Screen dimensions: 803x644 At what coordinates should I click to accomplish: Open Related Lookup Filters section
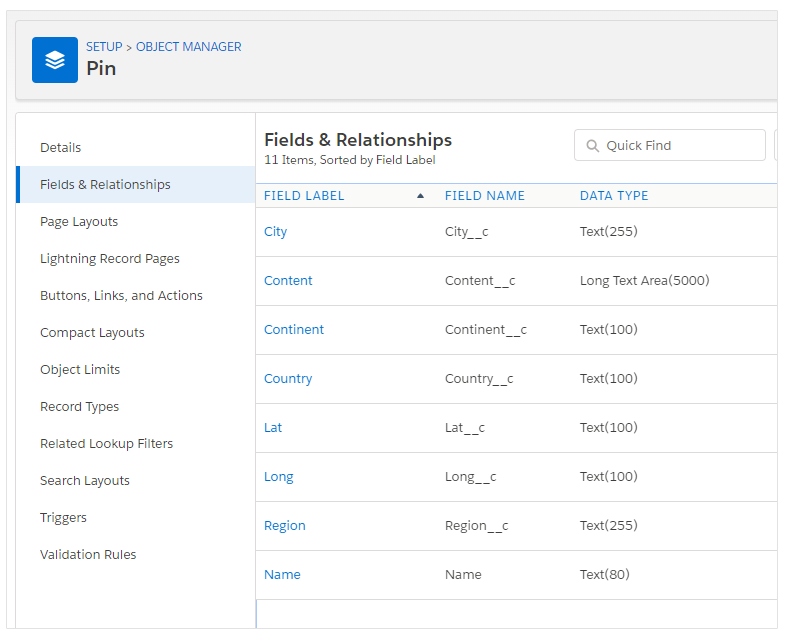pos(107,443)
